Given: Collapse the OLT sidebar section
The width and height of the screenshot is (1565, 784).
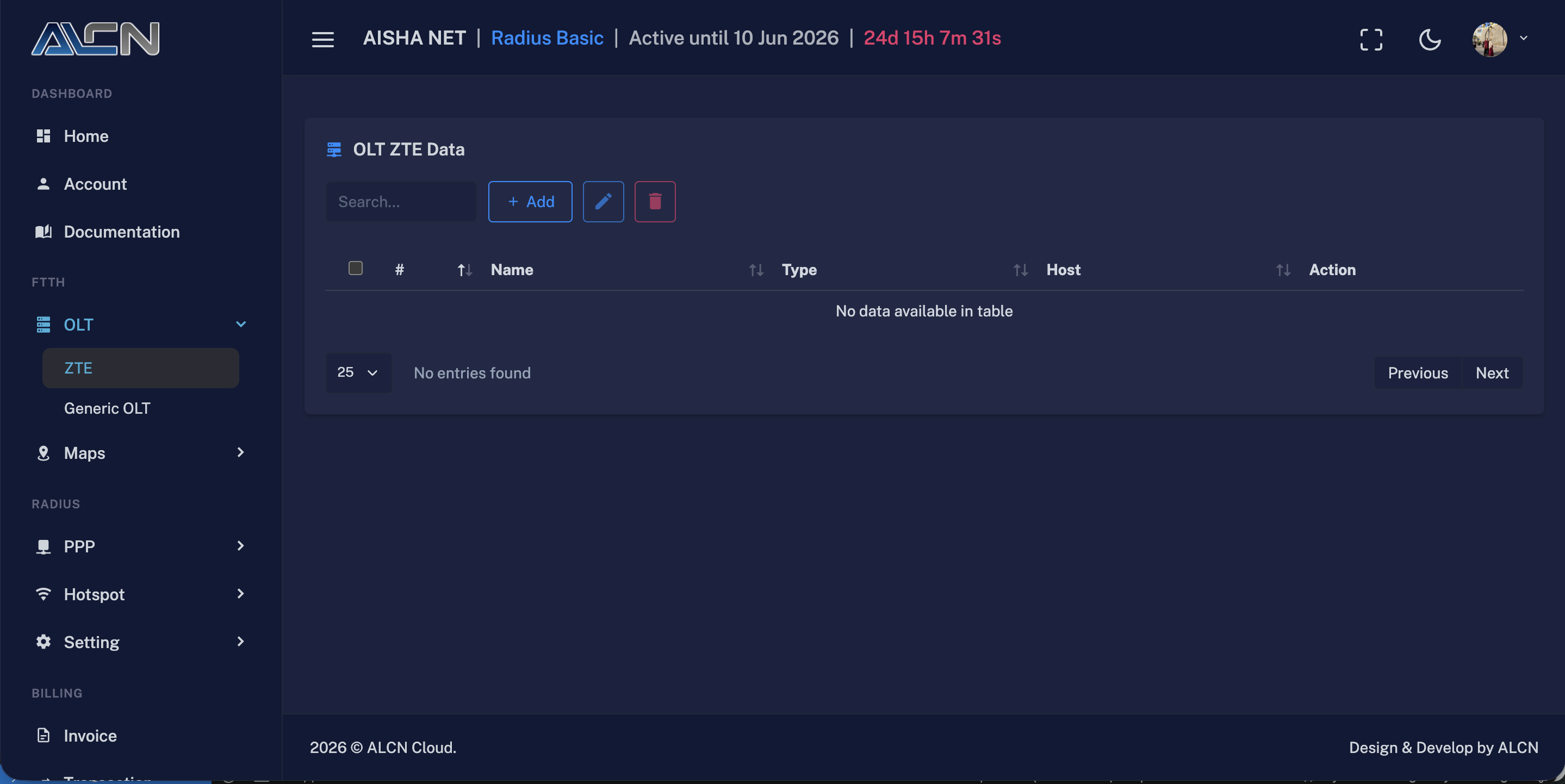Looking at the screenshot, I should pos(141,324).
